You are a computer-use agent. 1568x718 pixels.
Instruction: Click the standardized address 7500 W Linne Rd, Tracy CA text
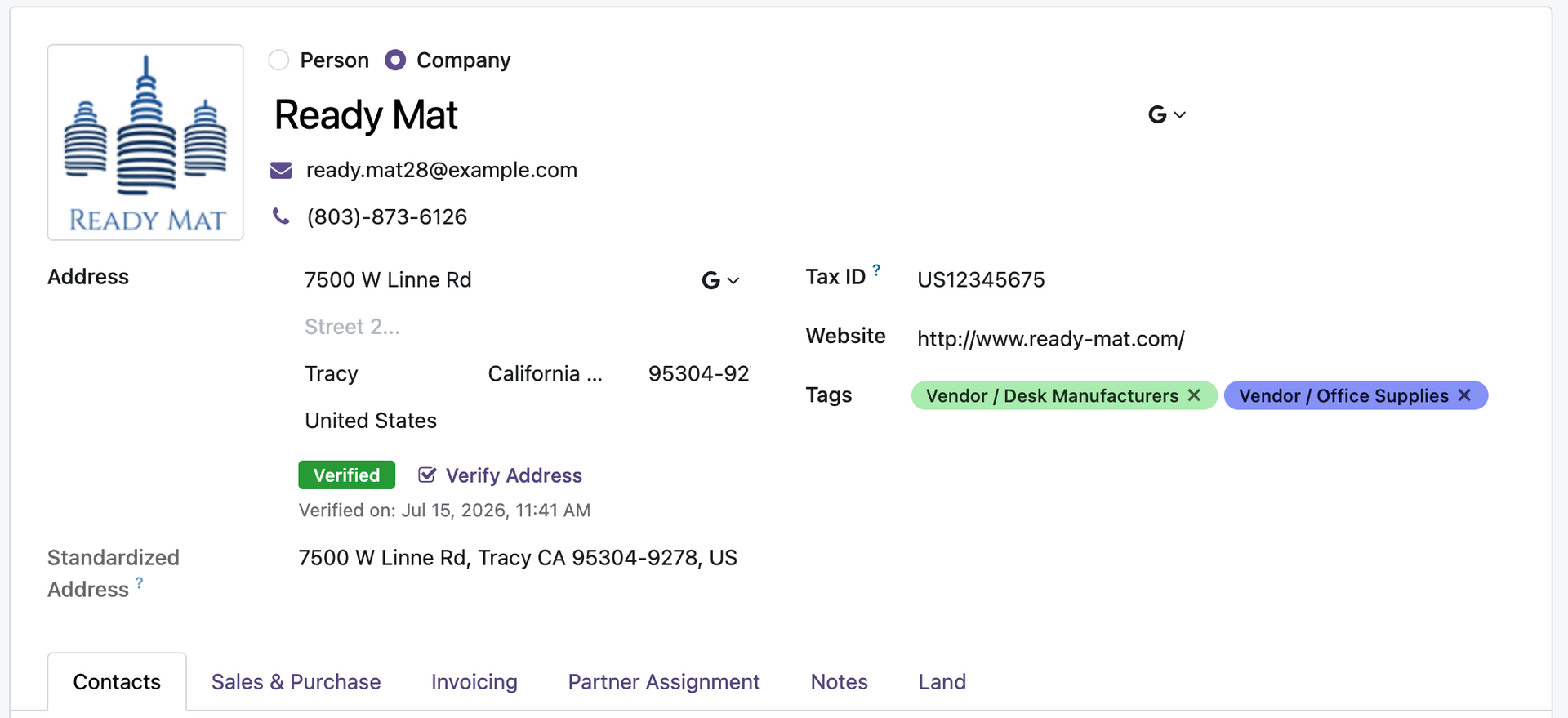point(518,558)
